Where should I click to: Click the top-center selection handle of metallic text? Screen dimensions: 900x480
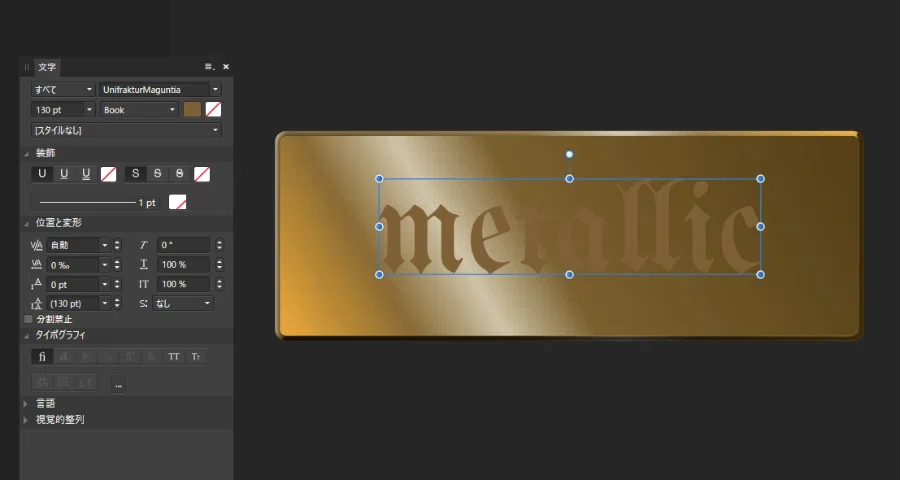(x=569, y=179)
